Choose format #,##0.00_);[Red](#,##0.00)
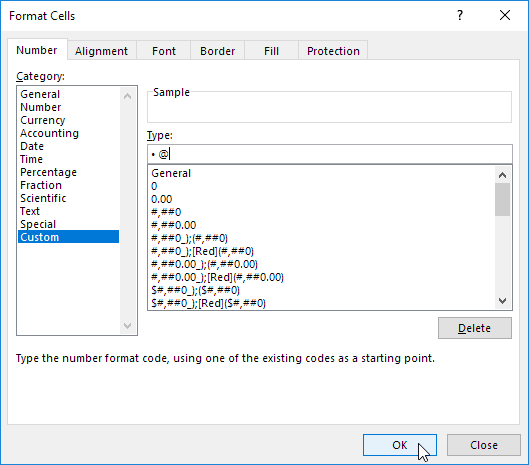Screen dimensions: 529x465 point(322,277)
